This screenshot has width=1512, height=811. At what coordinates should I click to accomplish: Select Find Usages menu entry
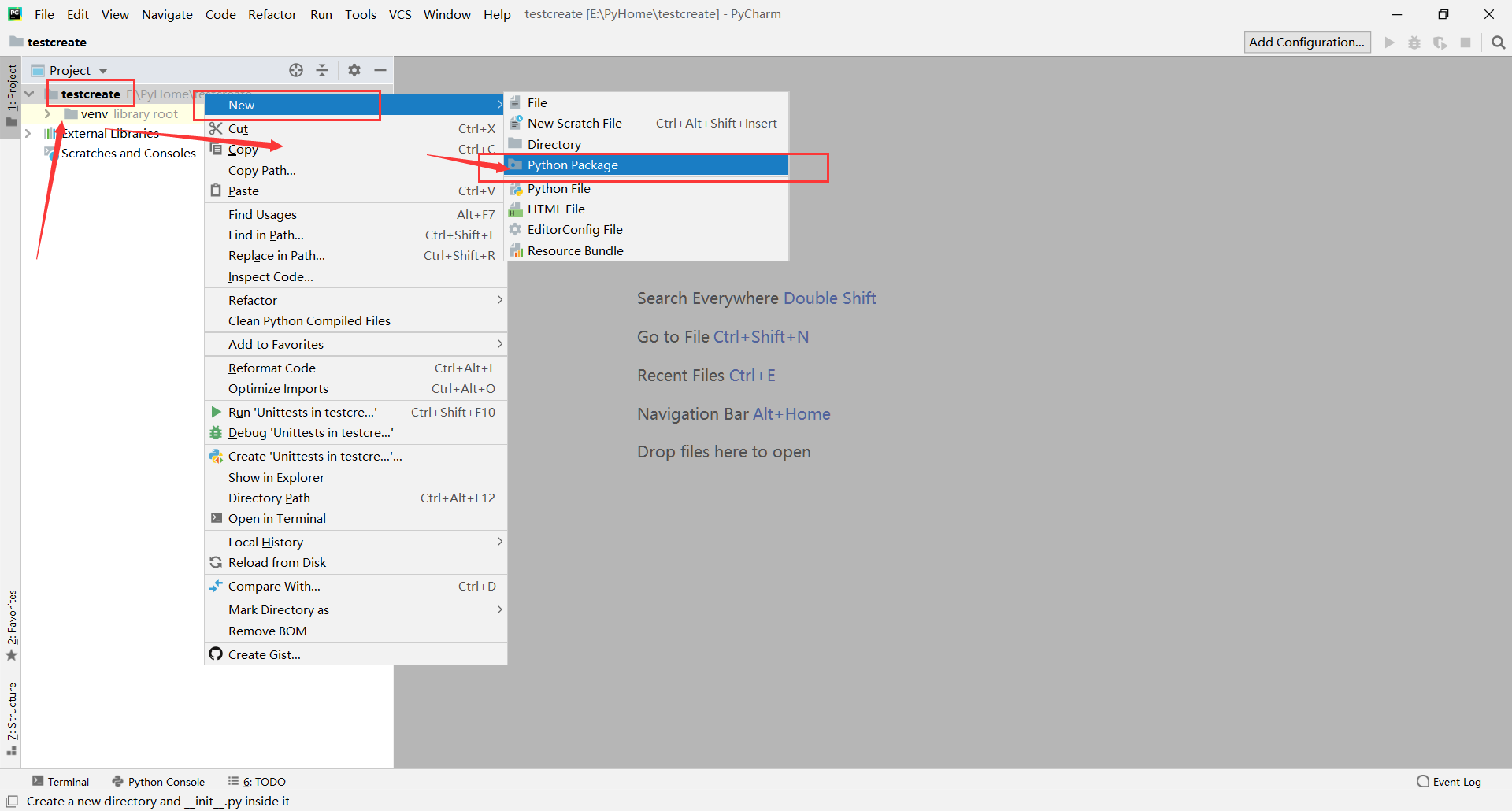(x=355, y=214)
